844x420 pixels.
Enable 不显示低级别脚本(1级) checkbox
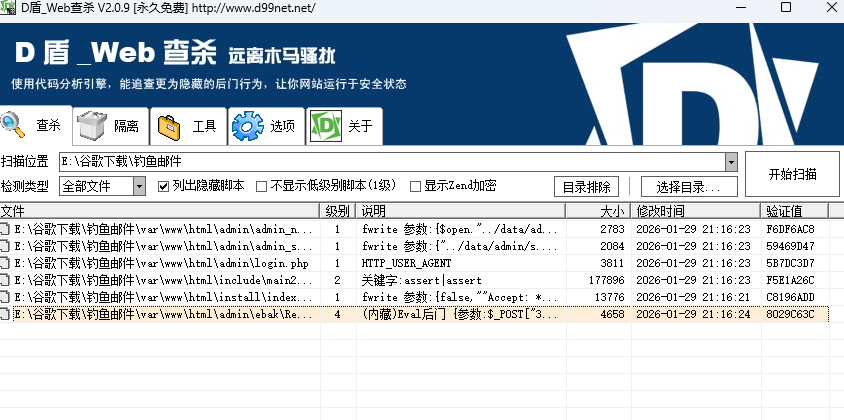coord(262,186)
